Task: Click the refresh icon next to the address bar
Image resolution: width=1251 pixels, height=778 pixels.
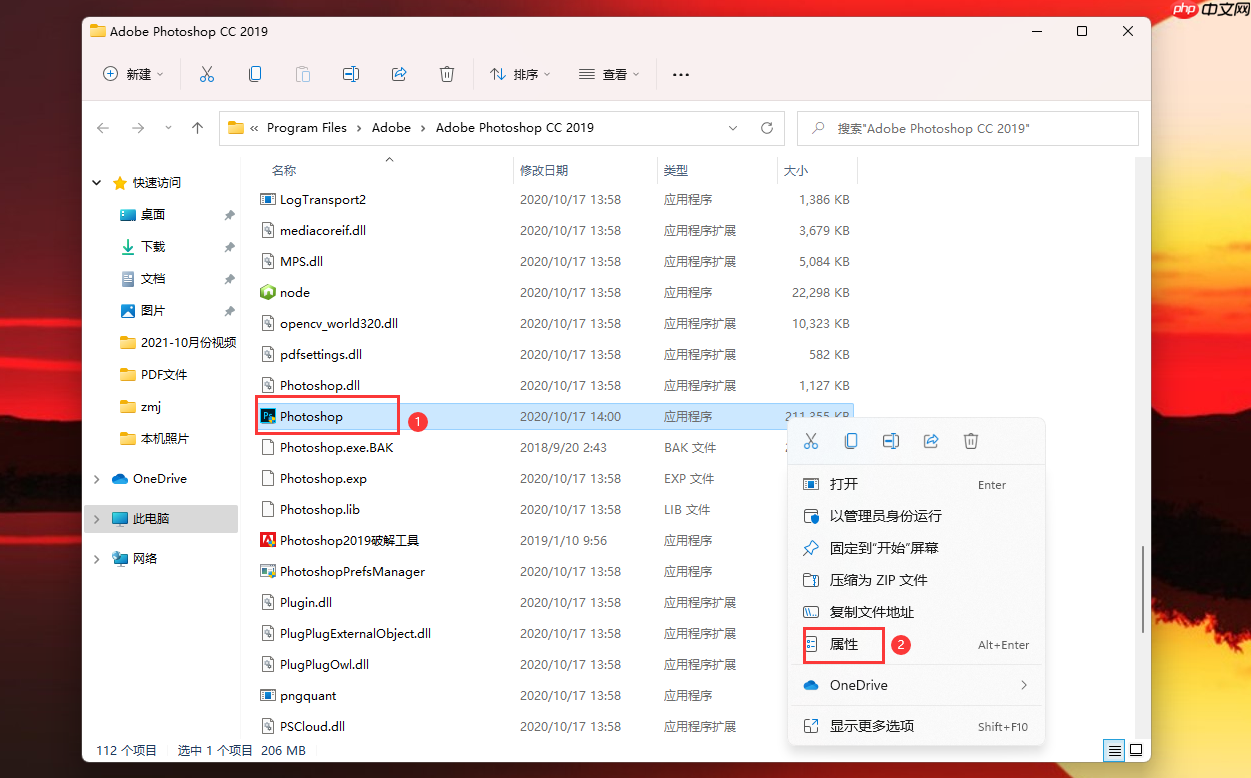Action: (x=766, y=128)
